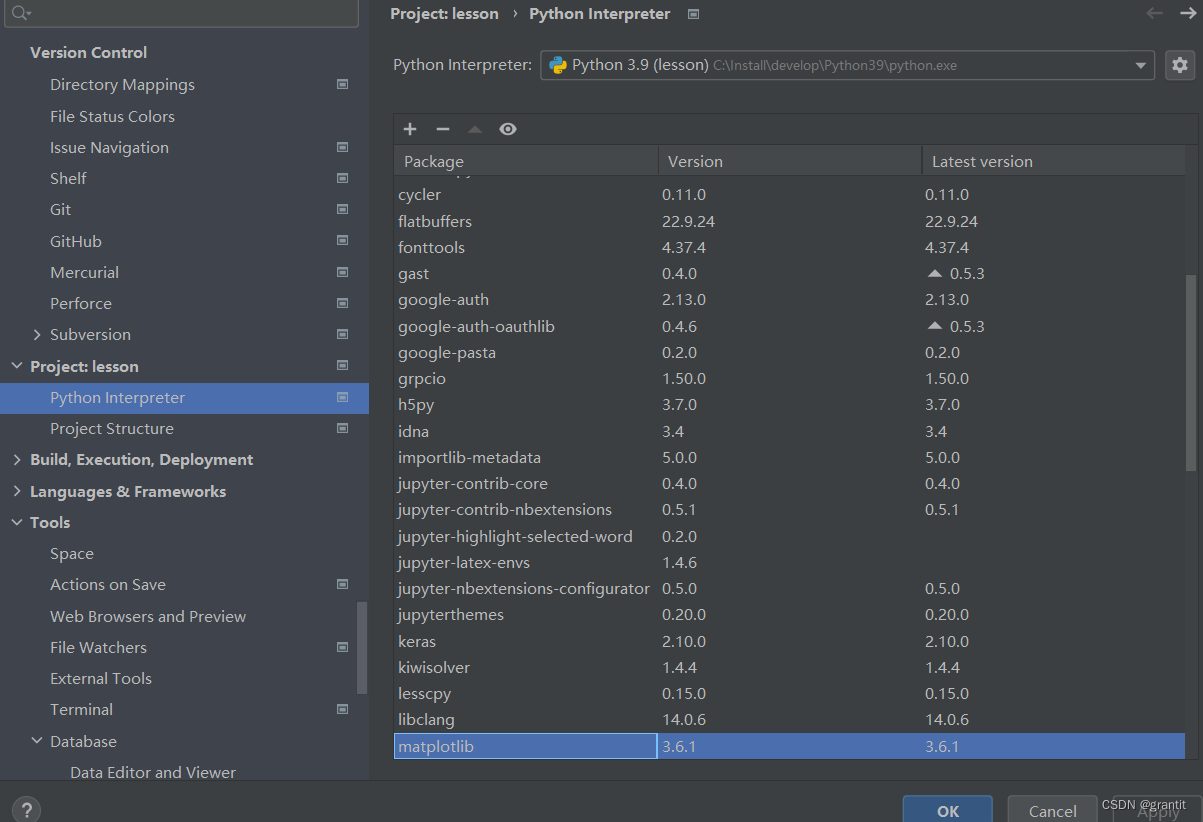Select the keras package row
The image size is (1203, 822).
(x=790, y=641)
